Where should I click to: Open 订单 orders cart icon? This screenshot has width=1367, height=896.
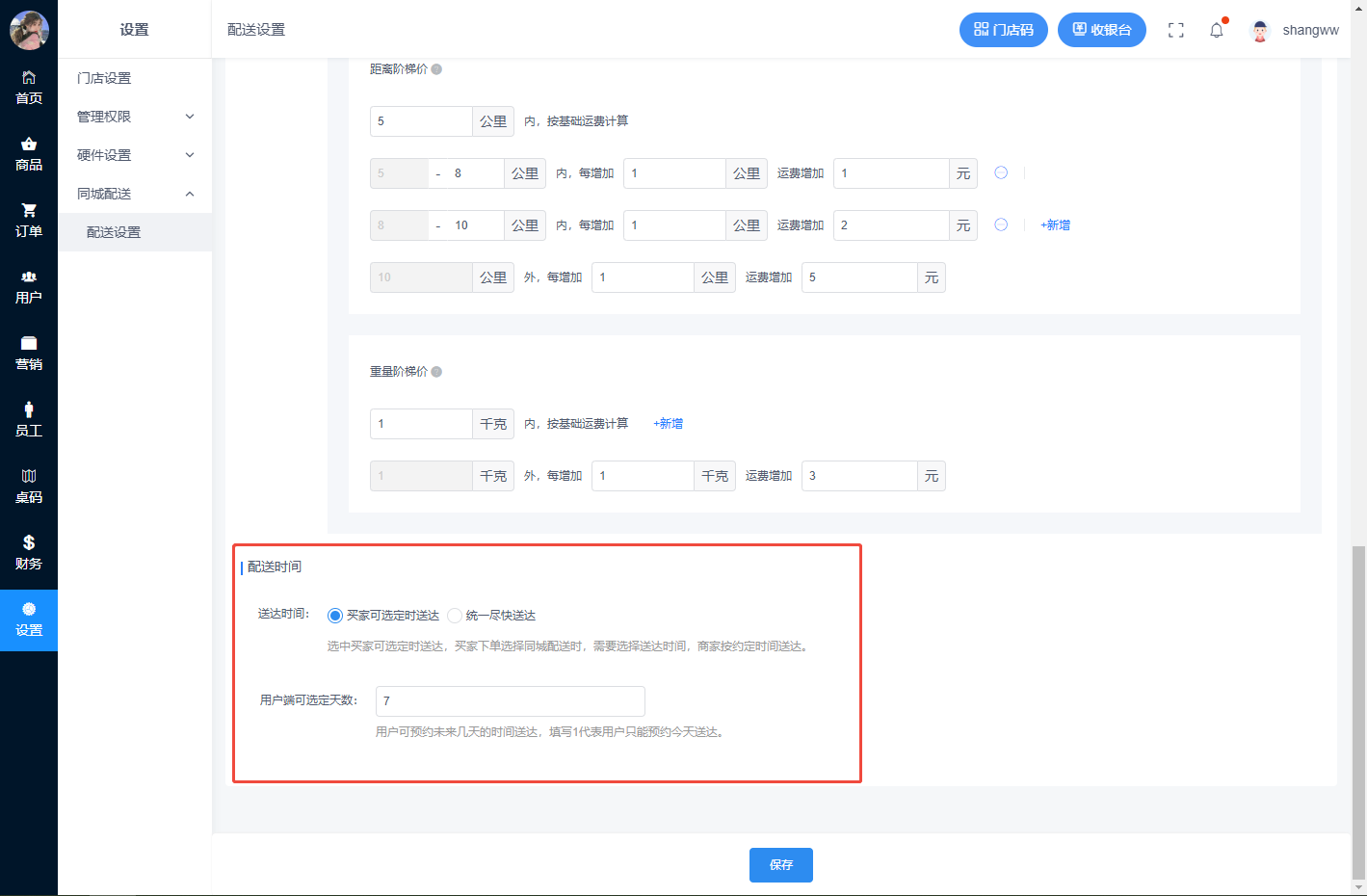pos(29,221)
